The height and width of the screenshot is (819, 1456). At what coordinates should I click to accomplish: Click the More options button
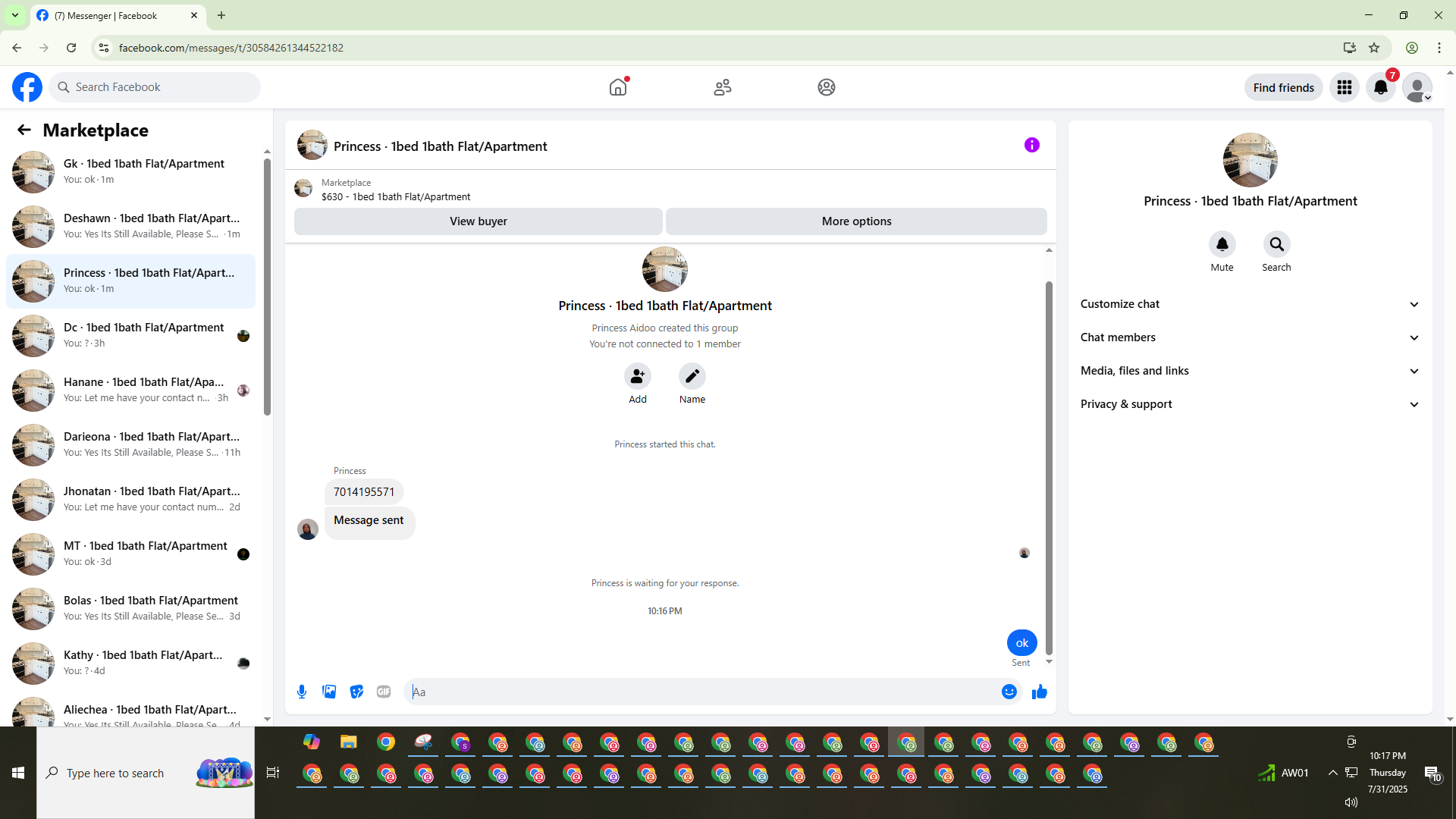point(856,221)
